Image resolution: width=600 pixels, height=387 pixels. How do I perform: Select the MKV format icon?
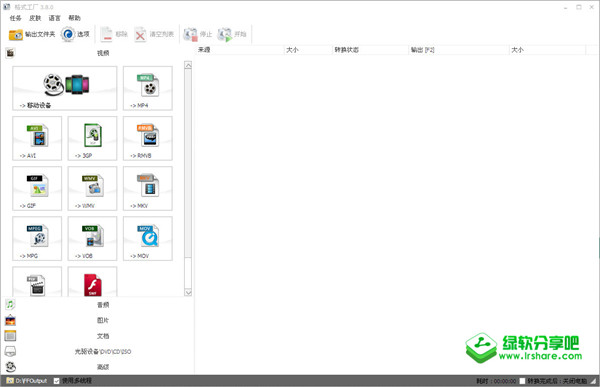(148, 188)
